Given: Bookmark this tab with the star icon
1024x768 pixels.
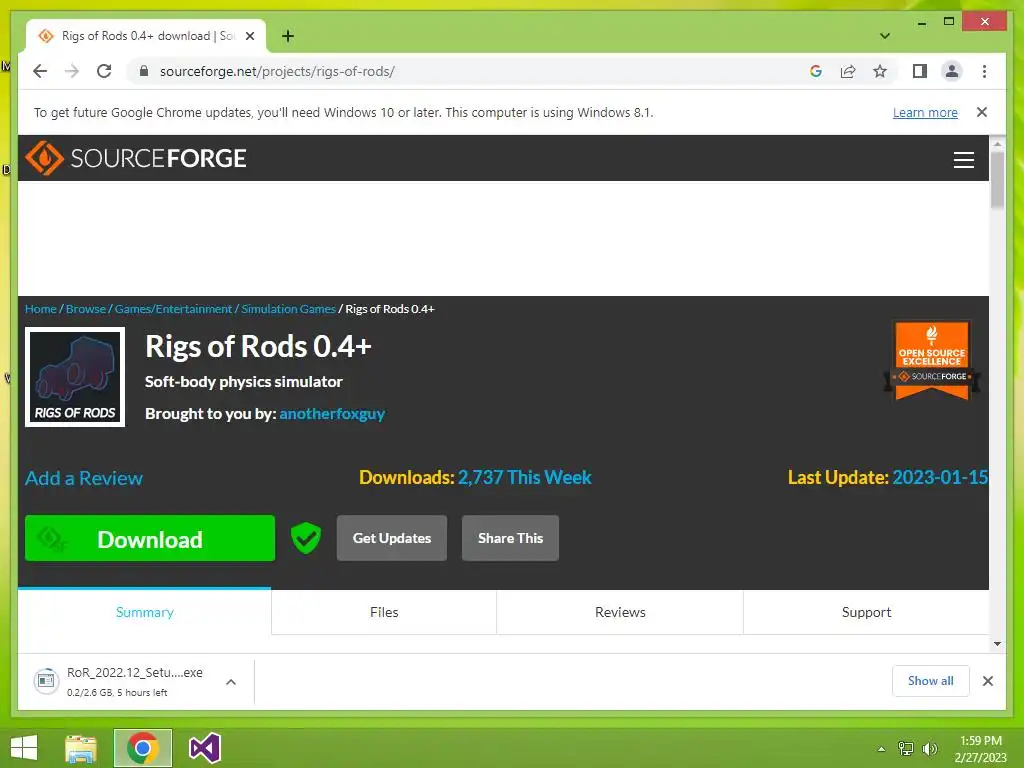Looking at the screenshot, I should pyautogui.click(x=880, y=71).
